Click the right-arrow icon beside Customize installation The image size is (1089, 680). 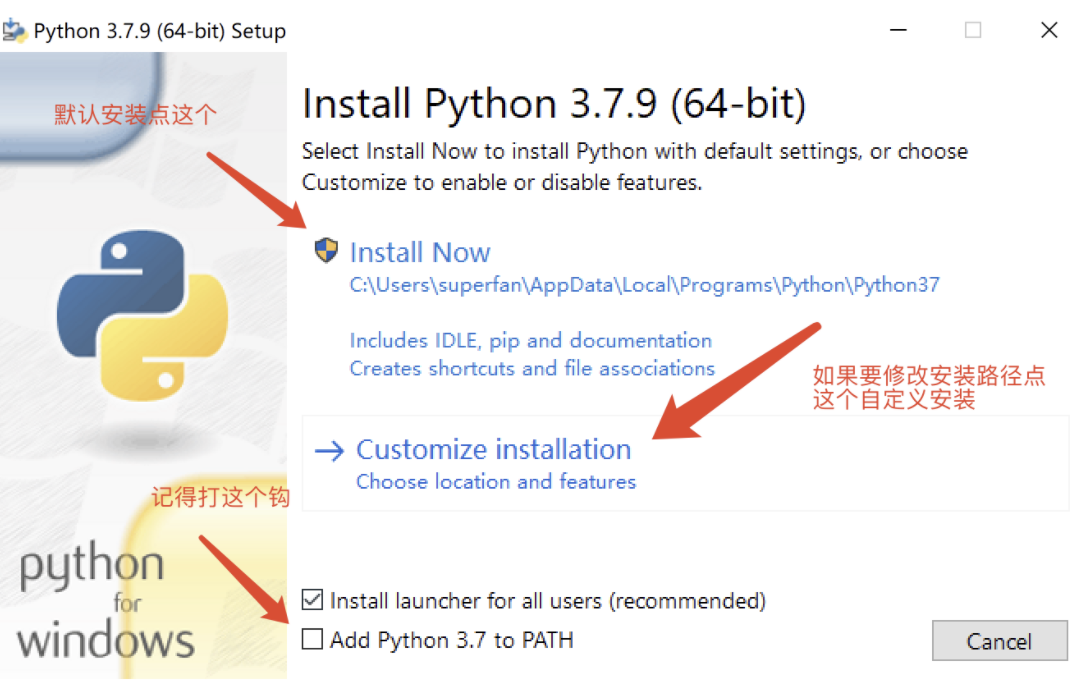(x=329, y=451)
